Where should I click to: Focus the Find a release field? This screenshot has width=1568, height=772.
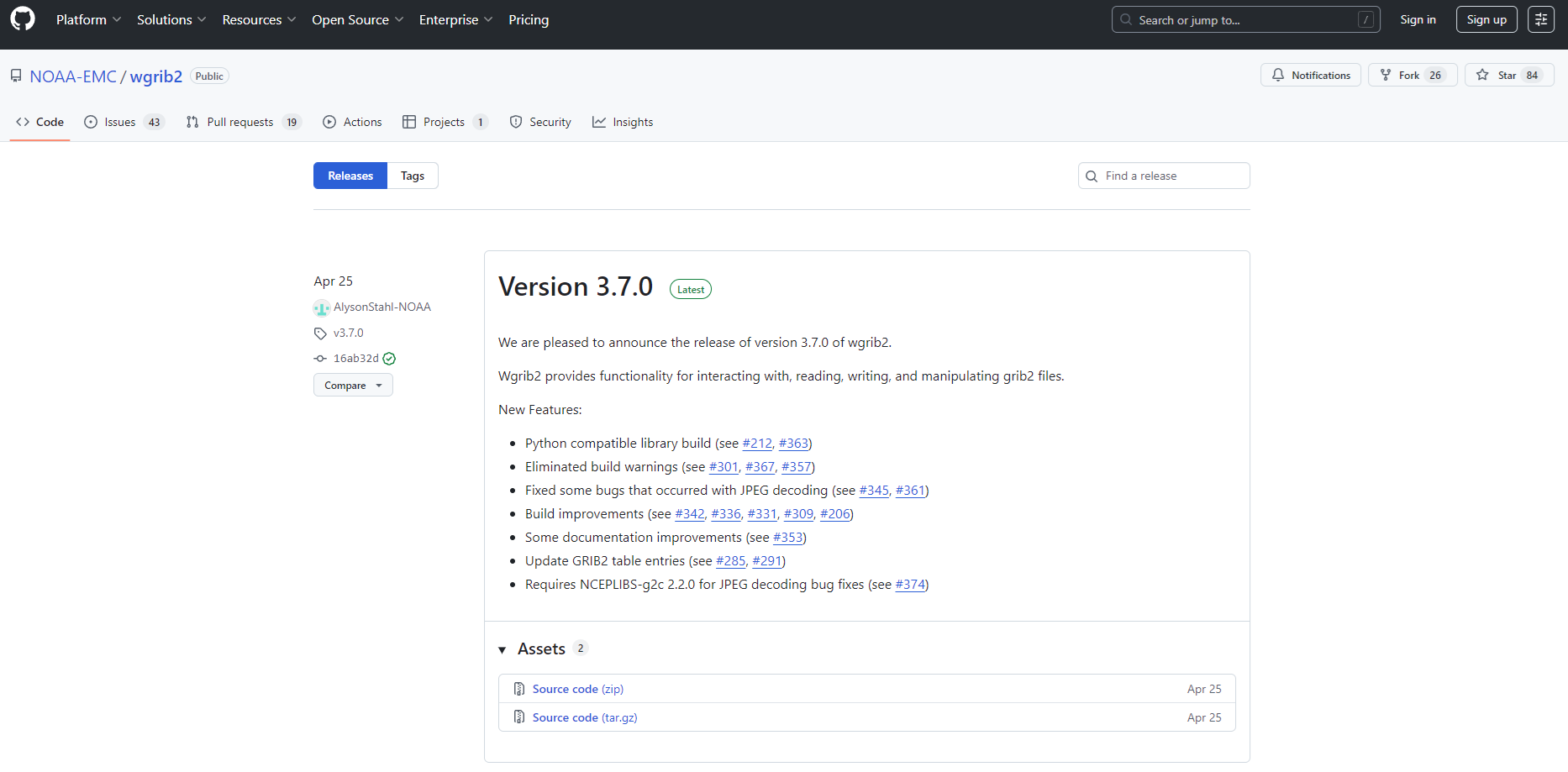(x=1164, y=176)
